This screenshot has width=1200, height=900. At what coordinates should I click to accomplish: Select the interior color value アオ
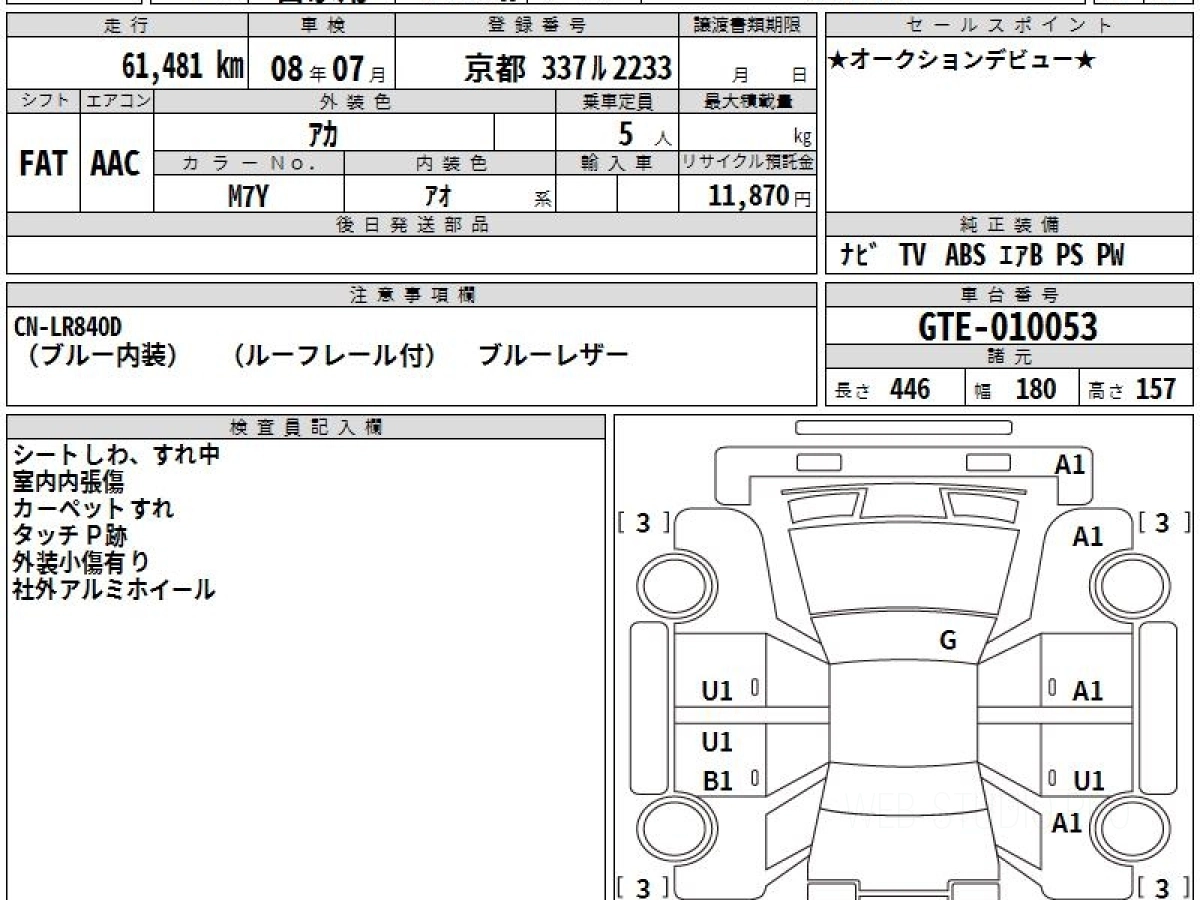pyautogui.click(x=438, y=196)
